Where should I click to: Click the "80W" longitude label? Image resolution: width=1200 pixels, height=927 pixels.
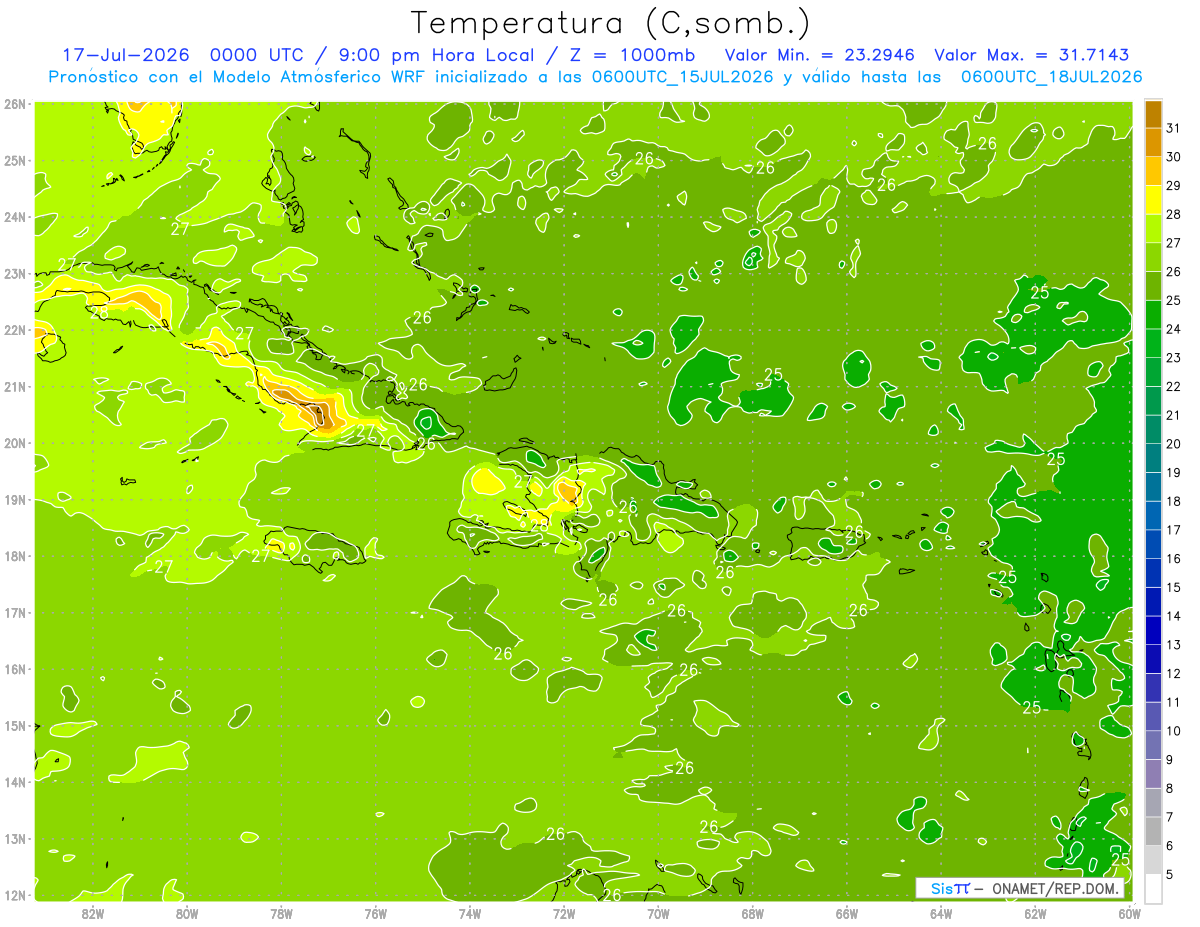pyautogui.click(x=187, y=912)
